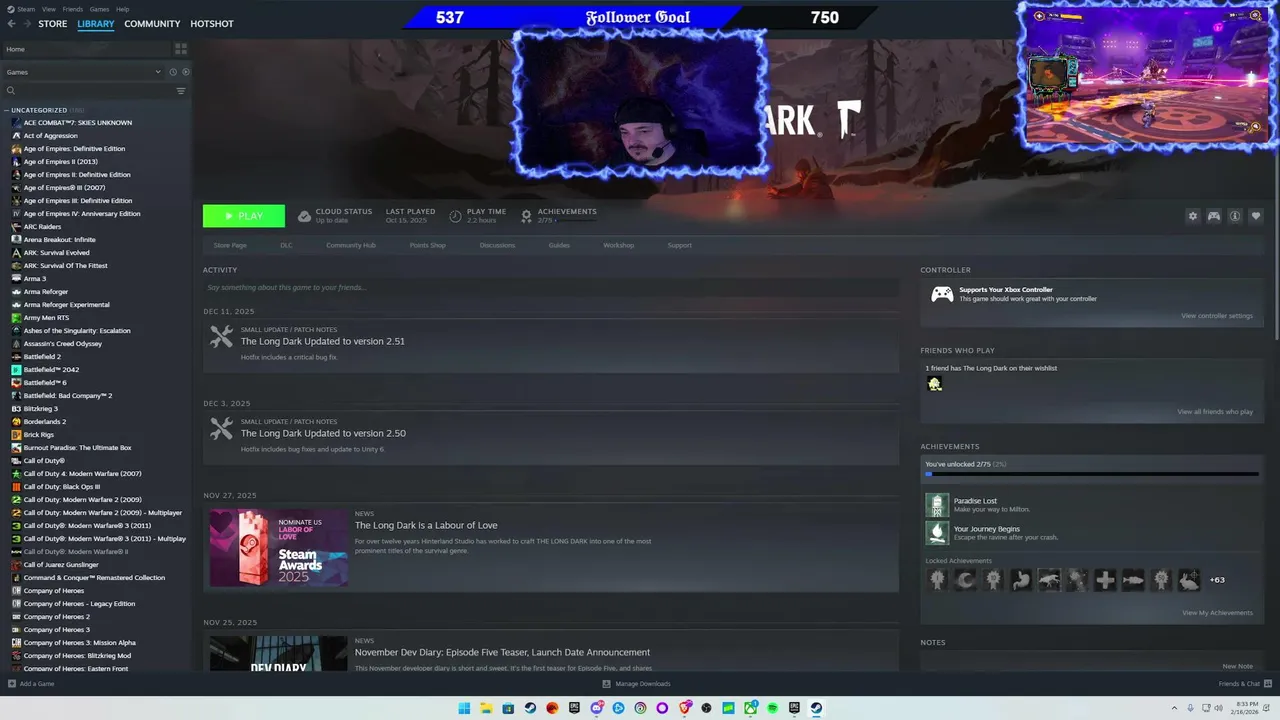Screen dimensions: 1280x720
Task: Open advanced library filter options
Action: coord(181,91)
